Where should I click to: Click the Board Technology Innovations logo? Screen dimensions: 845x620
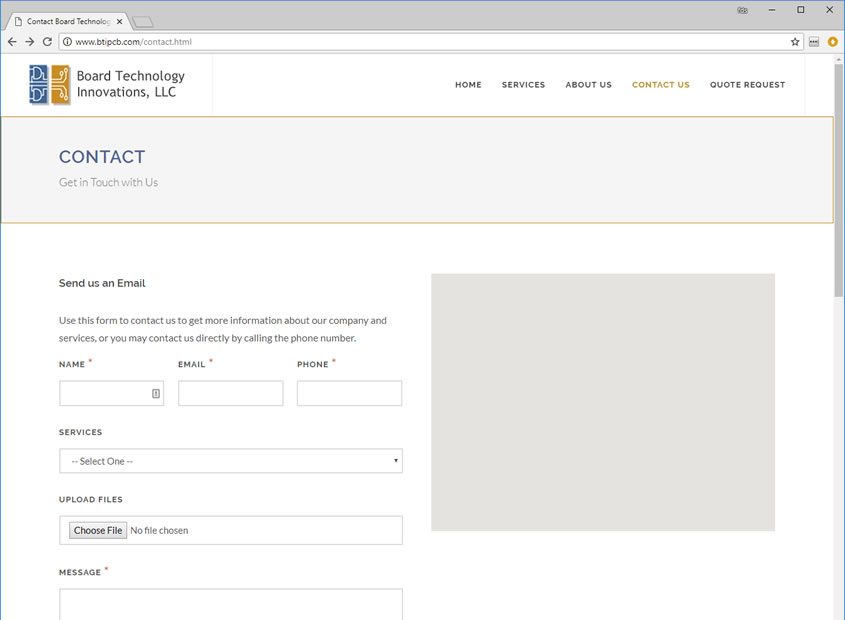[107, 84]
